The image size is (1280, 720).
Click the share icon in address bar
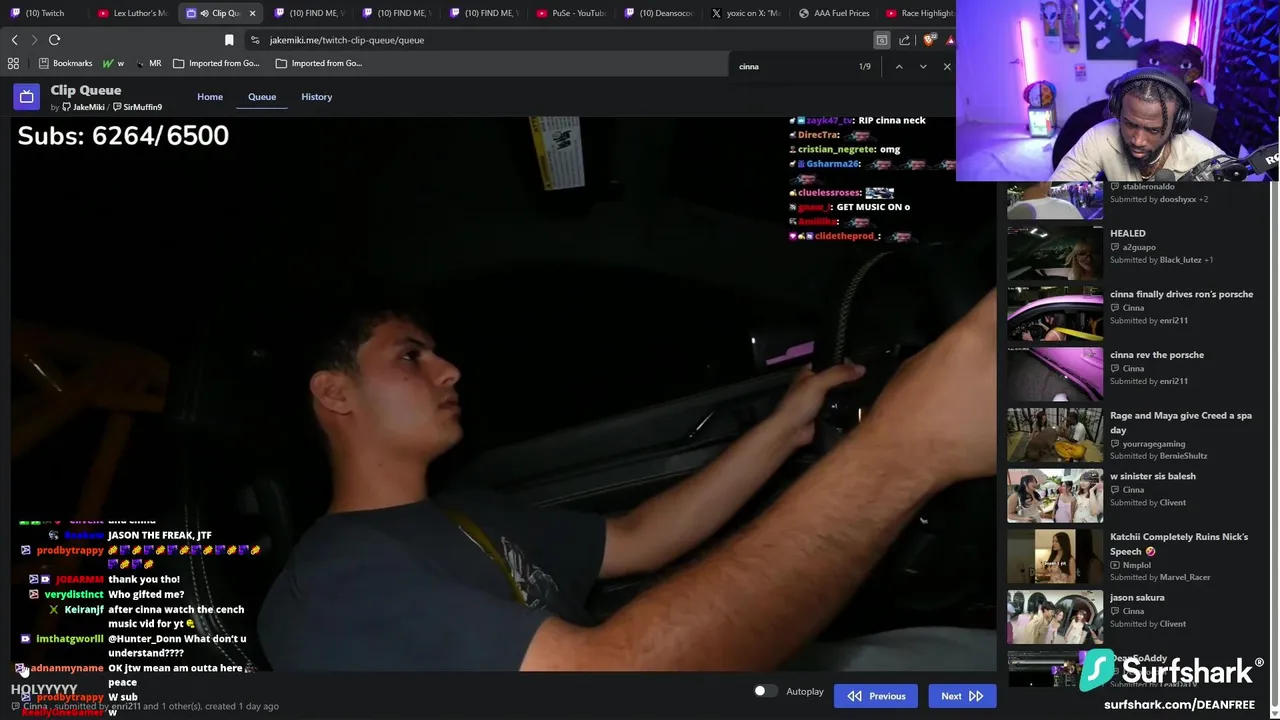[x=905, y=40]
